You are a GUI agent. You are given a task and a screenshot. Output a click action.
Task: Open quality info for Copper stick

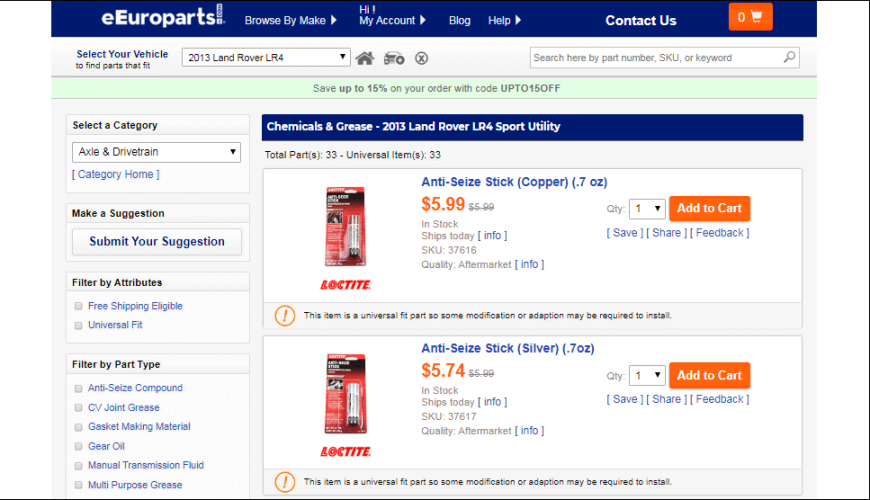click(x=529, y=264)
